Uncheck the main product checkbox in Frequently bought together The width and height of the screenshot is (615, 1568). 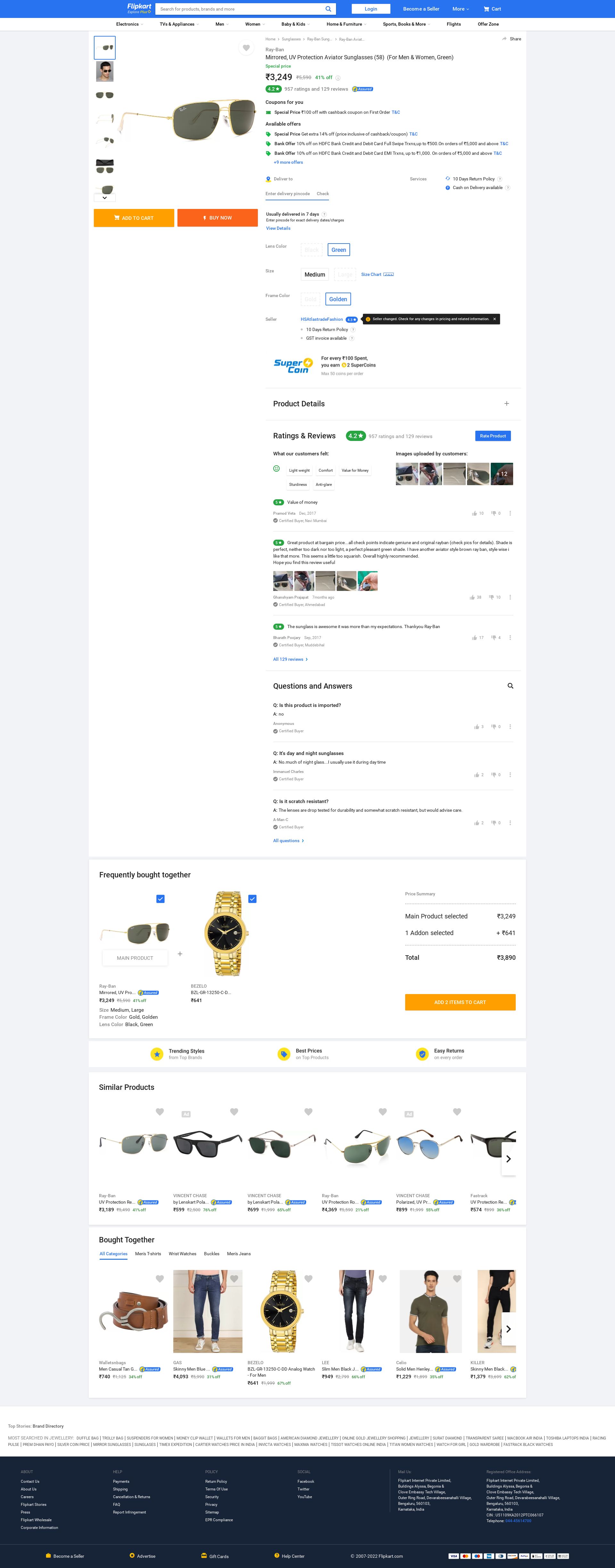pyautogui.click(x=160, y=899)
